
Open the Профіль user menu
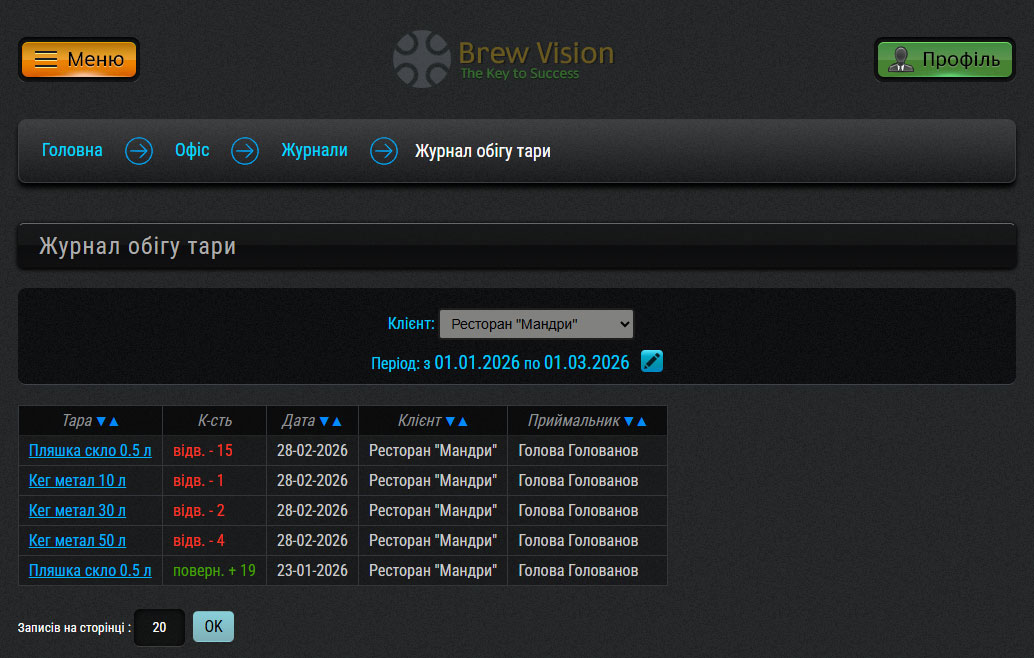point(944,59)
